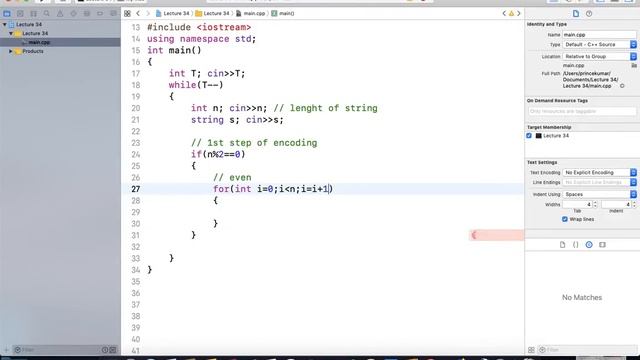Show the File Template library
The height and width of the screenshot is (360, 640).
(562, 244)
